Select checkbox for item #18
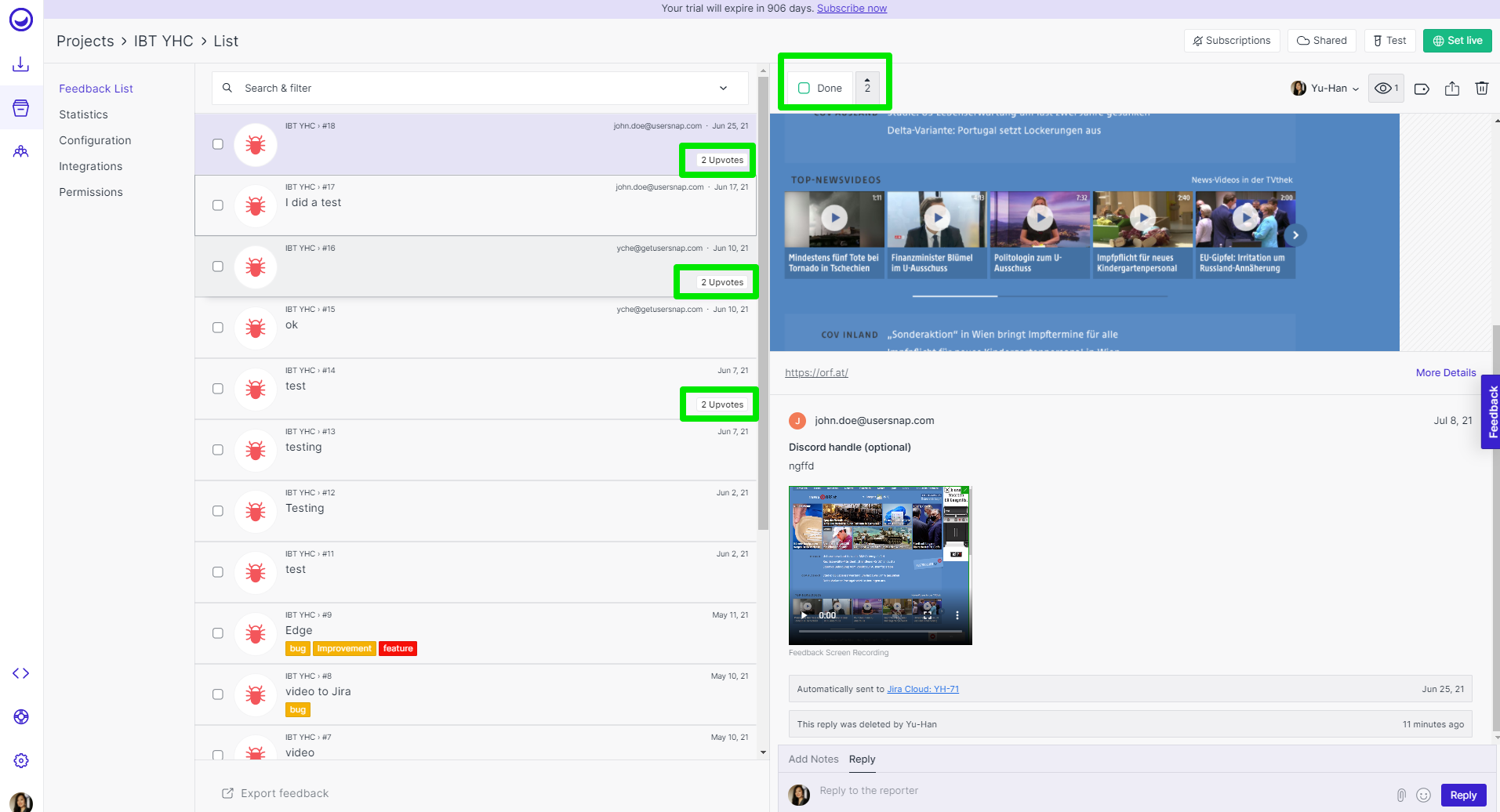 [218, 144]
